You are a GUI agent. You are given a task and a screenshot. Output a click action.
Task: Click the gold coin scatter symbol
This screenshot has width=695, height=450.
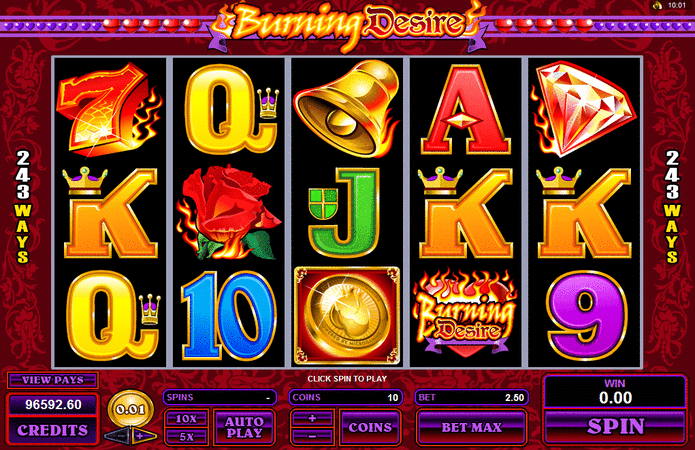point(347,316)
